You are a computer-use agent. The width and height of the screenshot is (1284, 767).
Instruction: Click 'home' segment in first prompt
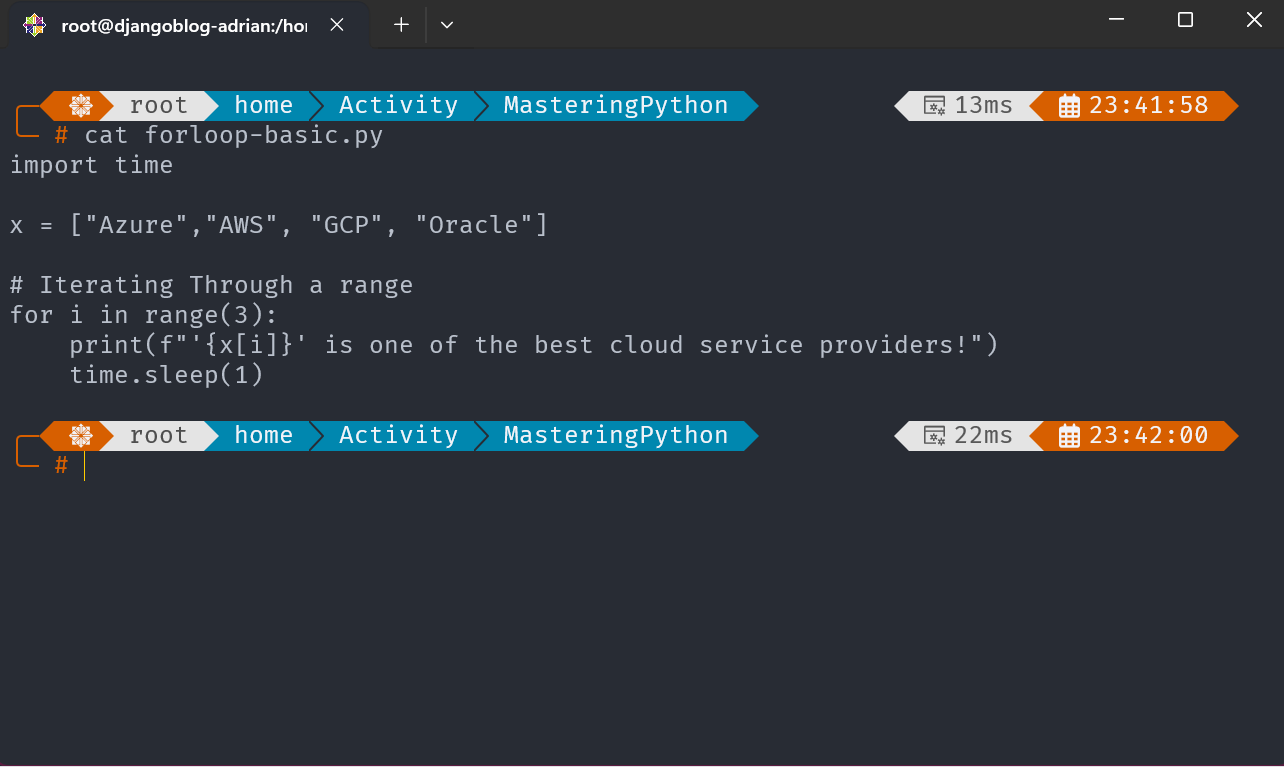click(x=264, y=105)
